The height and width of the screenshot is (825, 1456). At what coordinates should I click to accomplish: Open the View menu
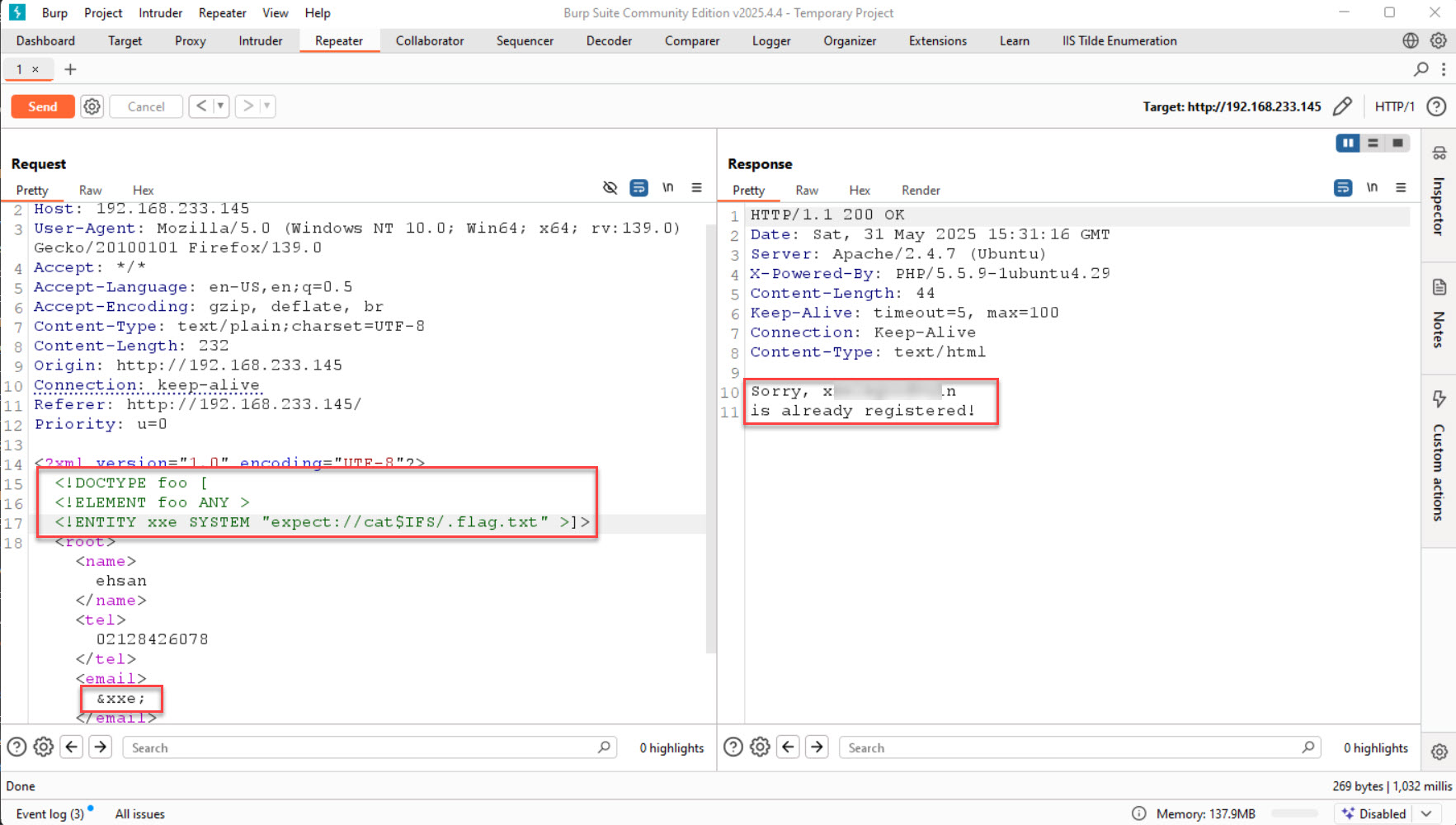[x=276, y=12]
